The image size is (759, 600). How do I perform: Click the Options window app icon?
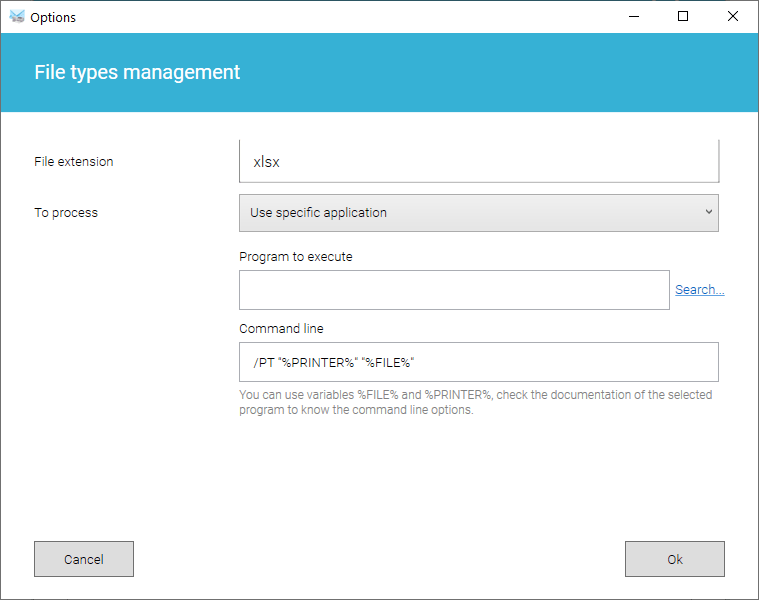click(x=17, y=16)
